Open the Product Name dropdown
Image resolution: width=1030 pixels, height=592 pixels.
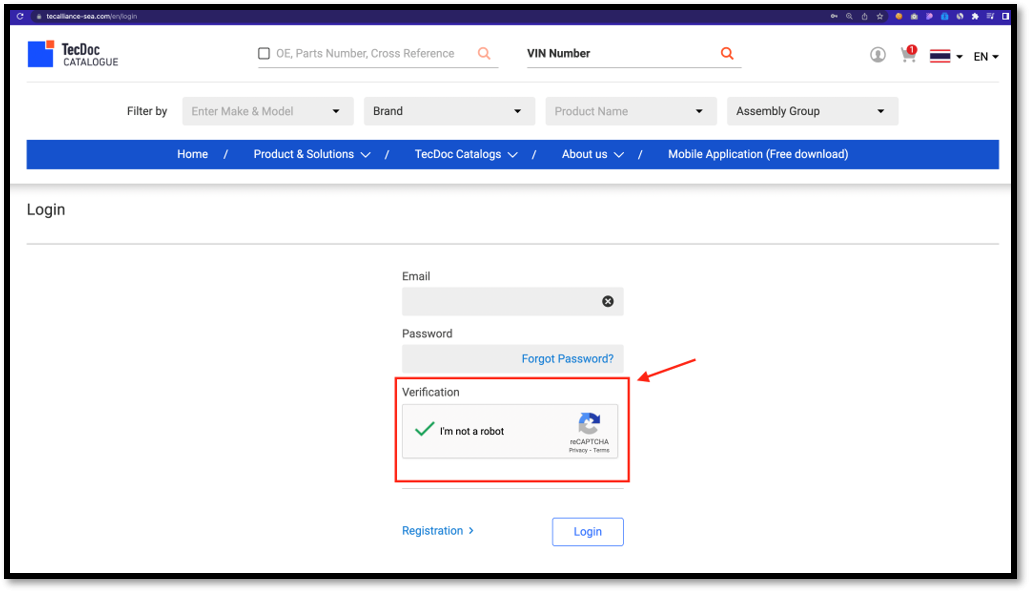[x=631, y=111]
